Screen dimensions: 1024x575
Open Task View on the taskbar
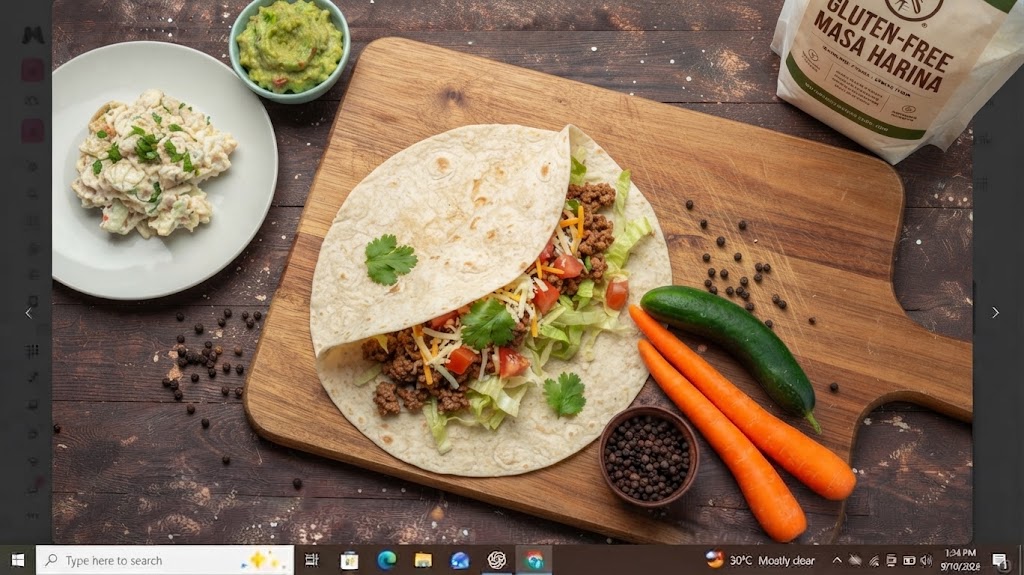tap(312, 560)
